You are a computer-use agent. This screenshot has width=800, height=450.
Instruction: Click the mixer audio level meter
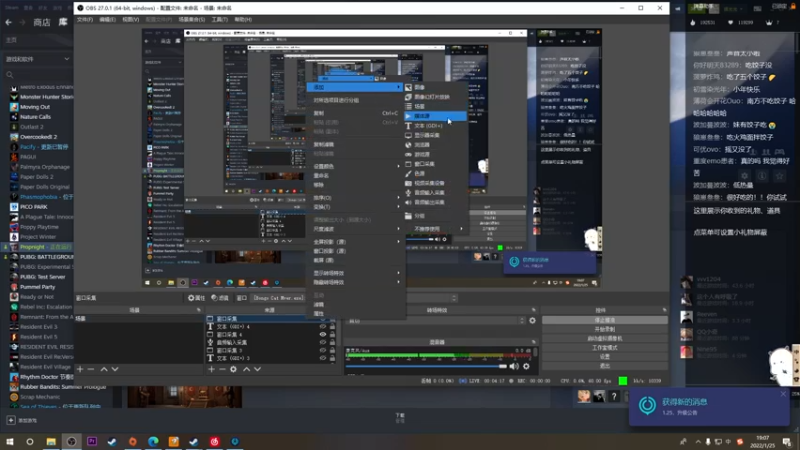tap(439, 355)
